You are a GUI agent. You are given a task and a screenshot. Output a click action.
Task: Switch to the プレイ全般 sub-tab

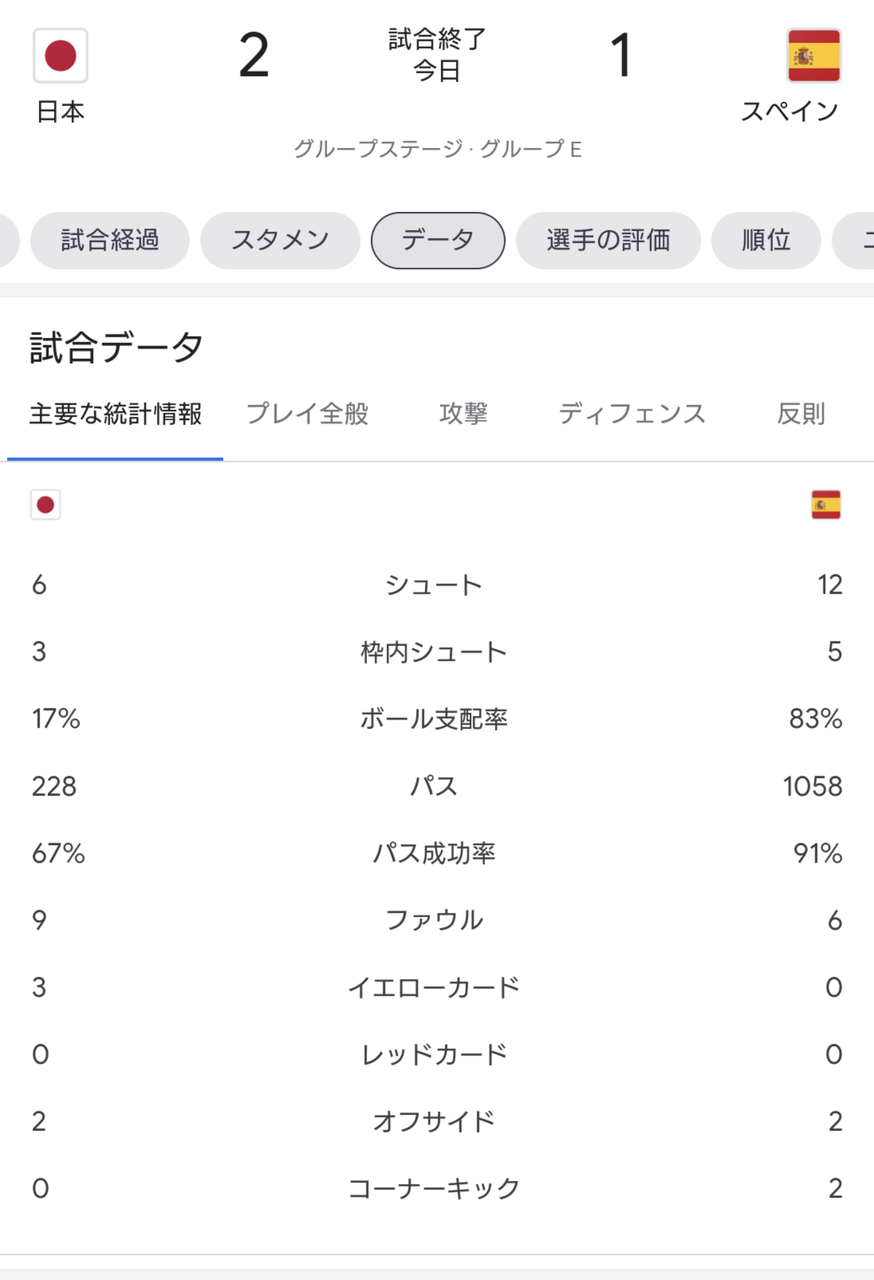(307, 414)
